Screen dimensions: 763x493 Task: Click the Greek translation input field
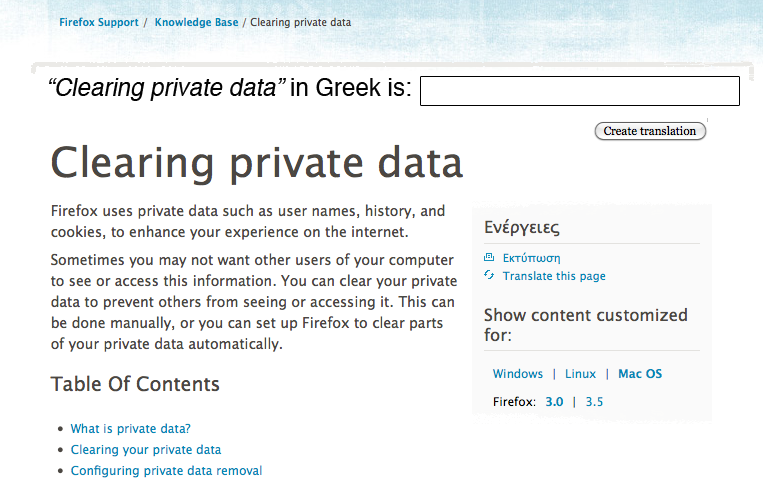coord(580,91)
